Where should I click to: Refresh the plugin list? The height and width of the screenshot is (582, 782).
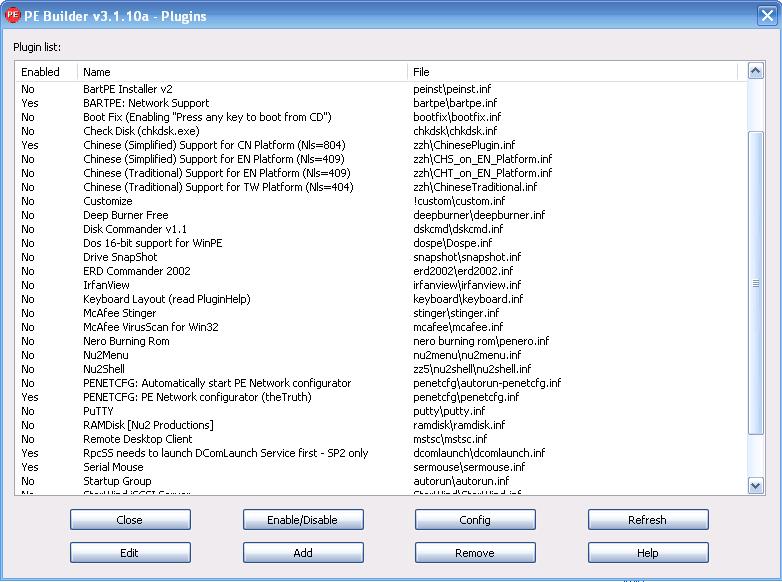648,520
